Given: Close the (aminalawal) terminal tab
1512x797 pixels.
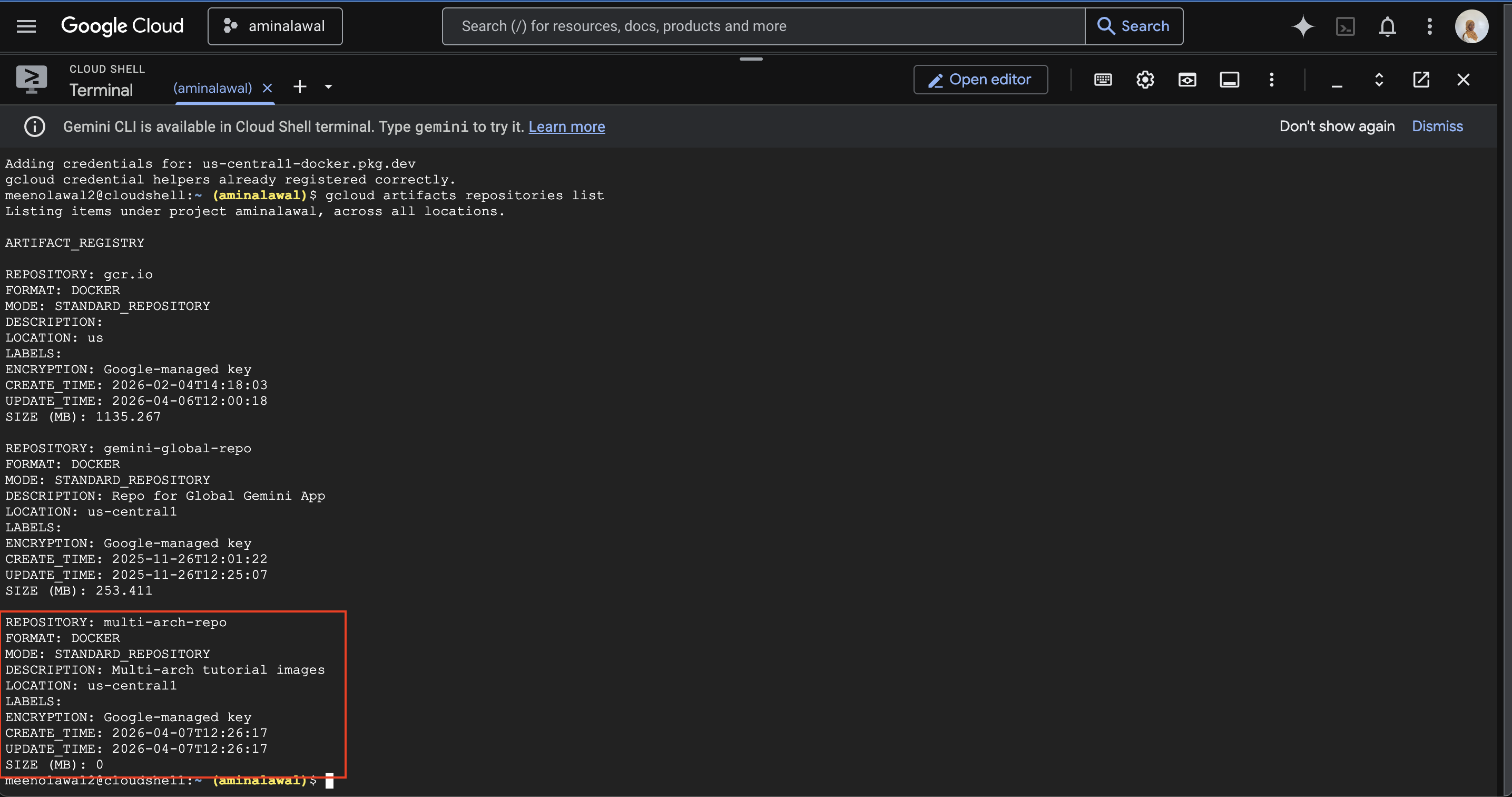Looking at the screenshot, I should pyautogui.click(x=267, y=88).
